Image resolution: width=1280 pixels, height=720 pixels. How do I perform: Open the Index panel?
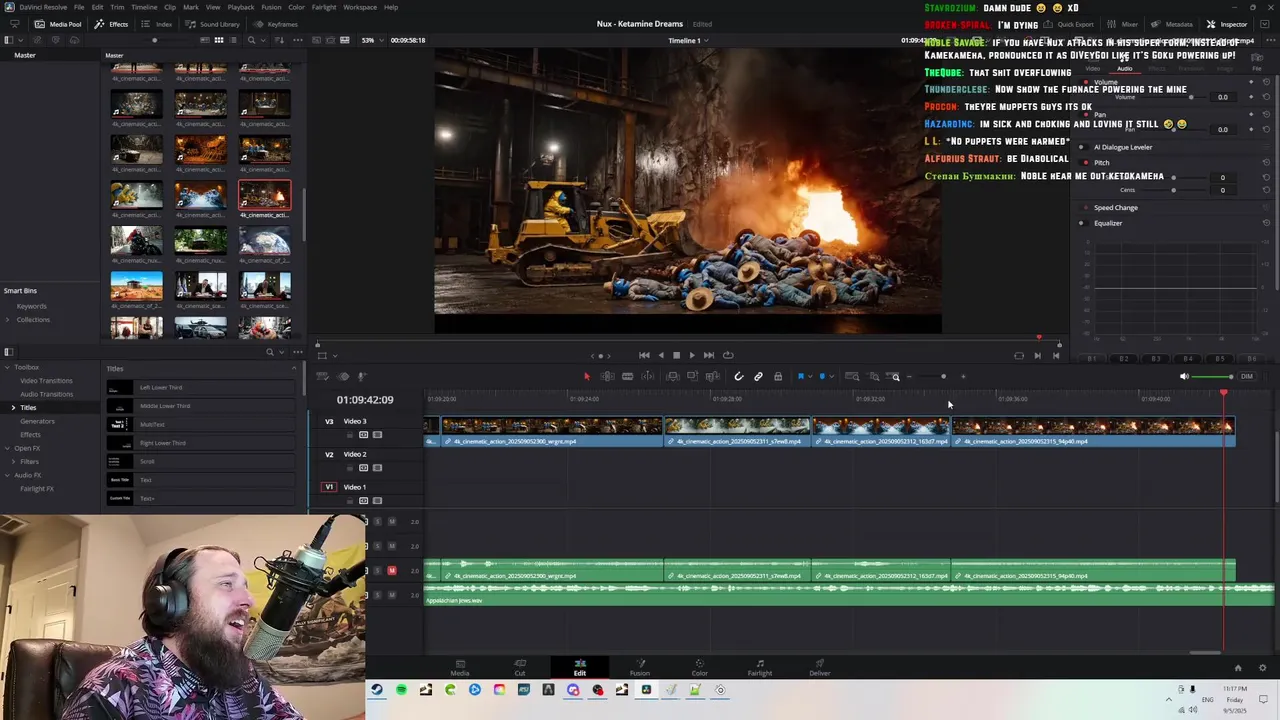[x=156, y=24]
